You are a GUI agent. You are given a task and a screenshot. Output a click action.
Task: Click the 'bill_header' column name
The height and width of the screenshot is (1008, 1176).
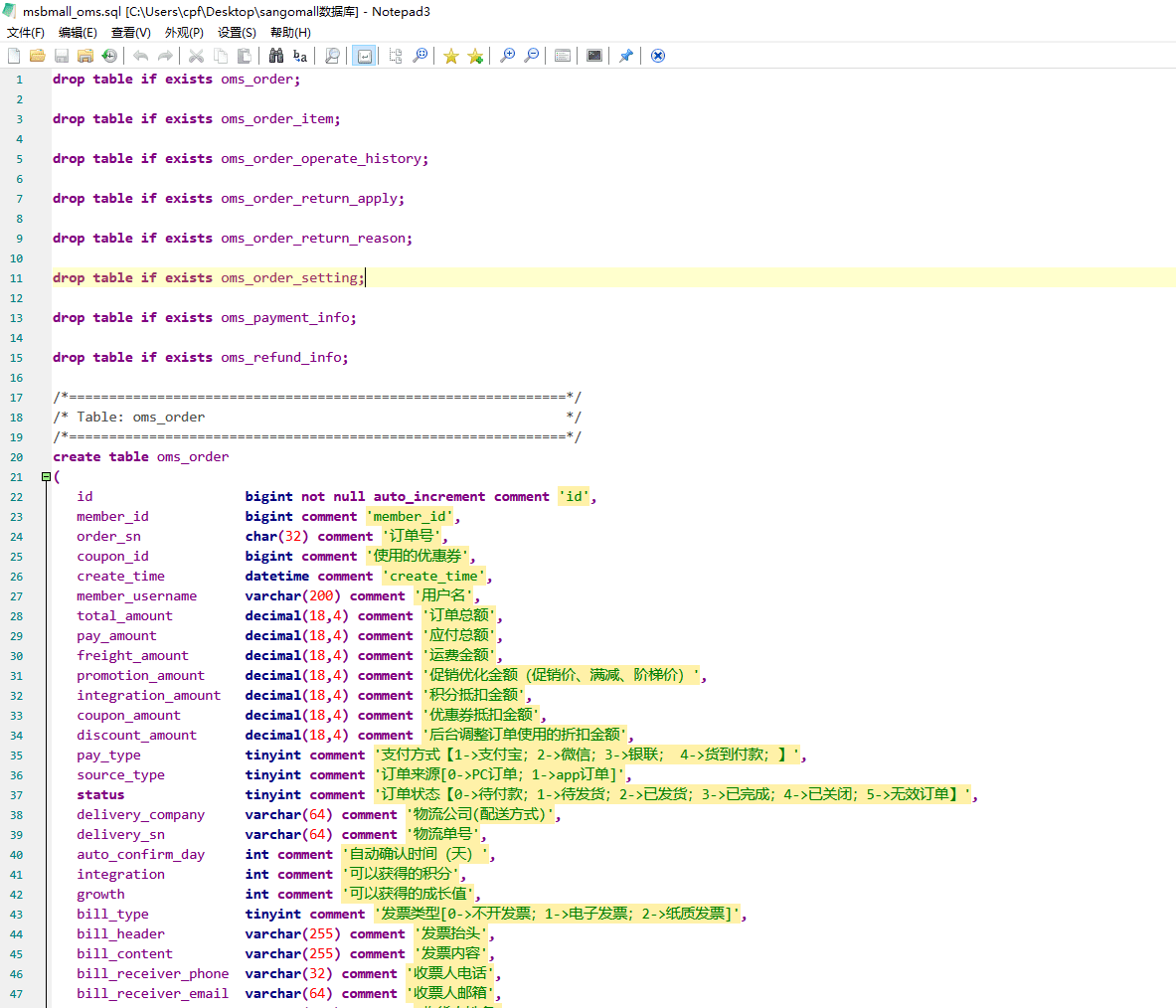pos(120,933)
